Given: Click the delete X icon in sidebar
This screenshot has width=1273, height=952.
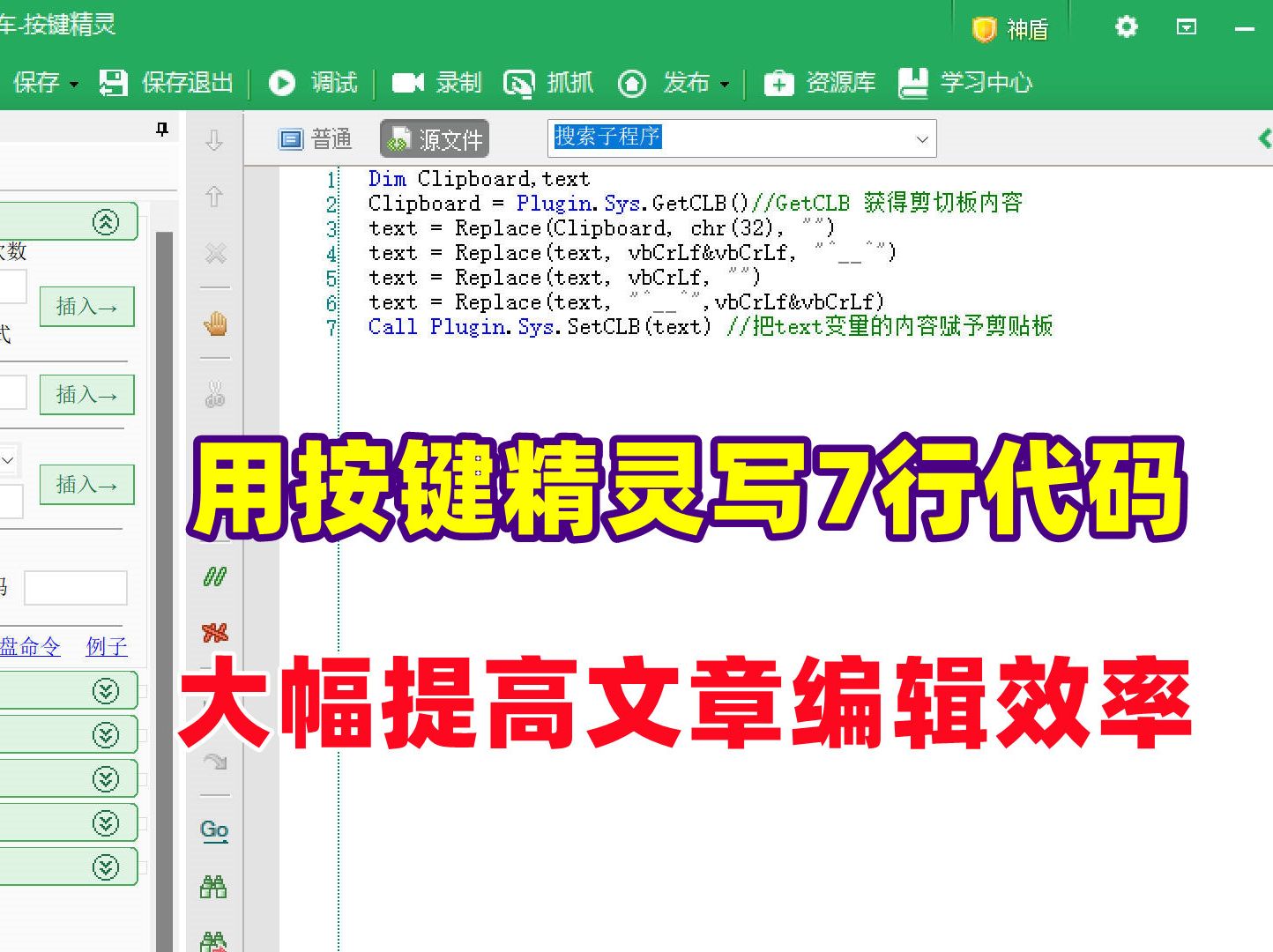Looking at the screenshot, I should (x=215, y=254).
